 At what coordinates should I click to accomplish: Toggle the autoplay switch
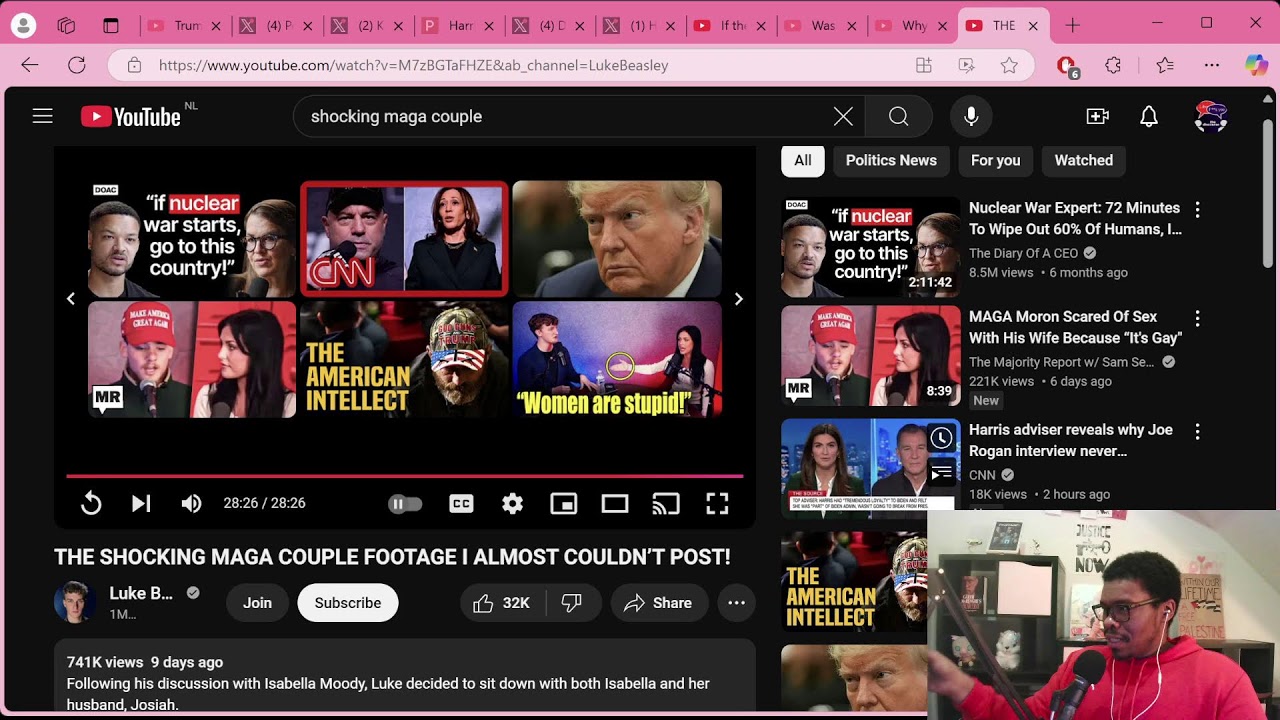pos(405,503)
